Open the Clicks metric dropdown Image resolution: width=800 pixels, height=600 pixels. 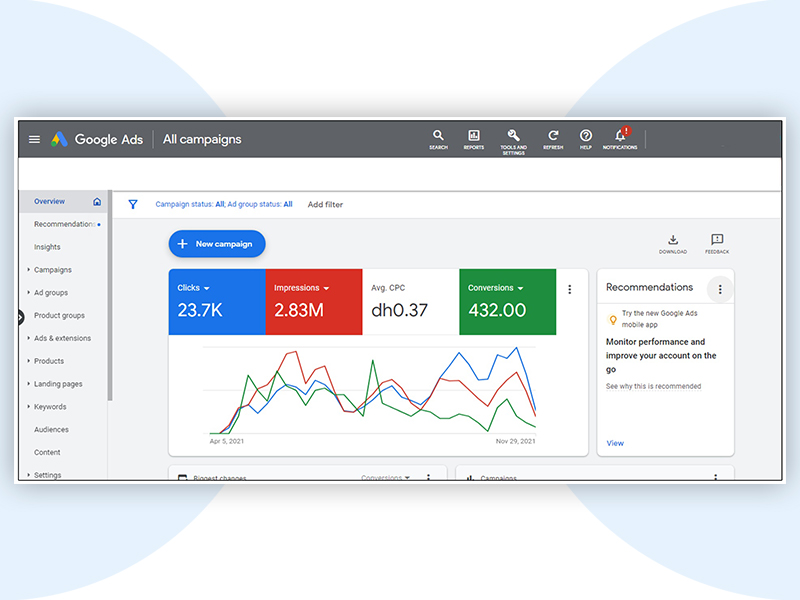(x=206, y=288)
